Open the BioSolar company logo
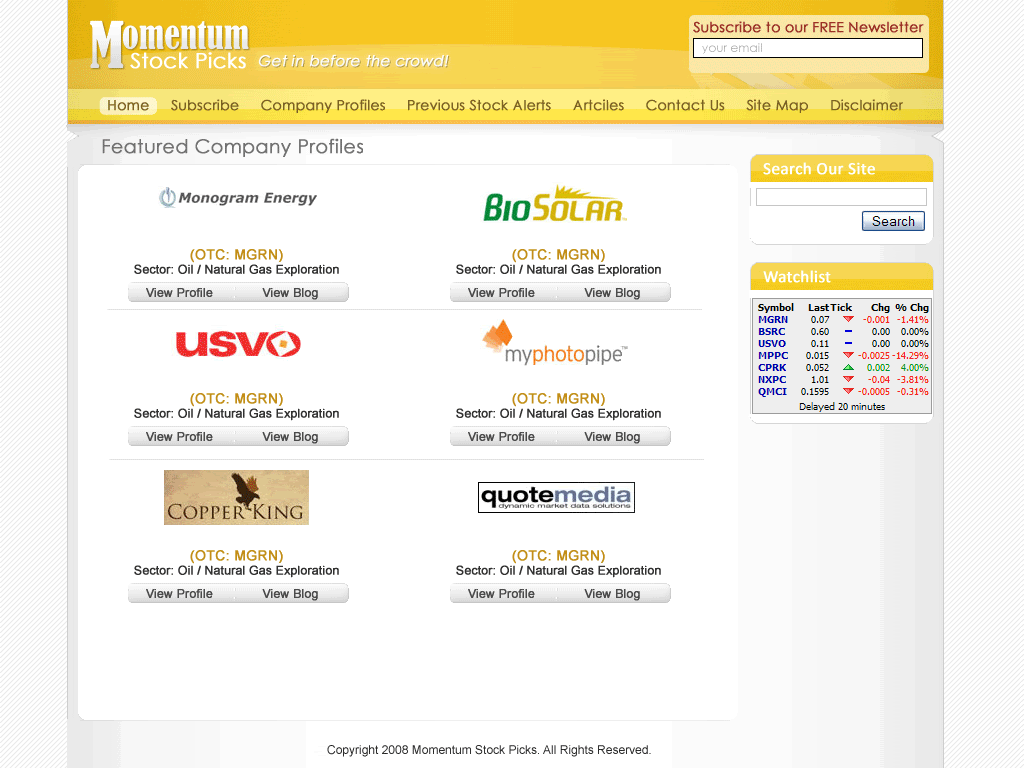 click(555, 204)
